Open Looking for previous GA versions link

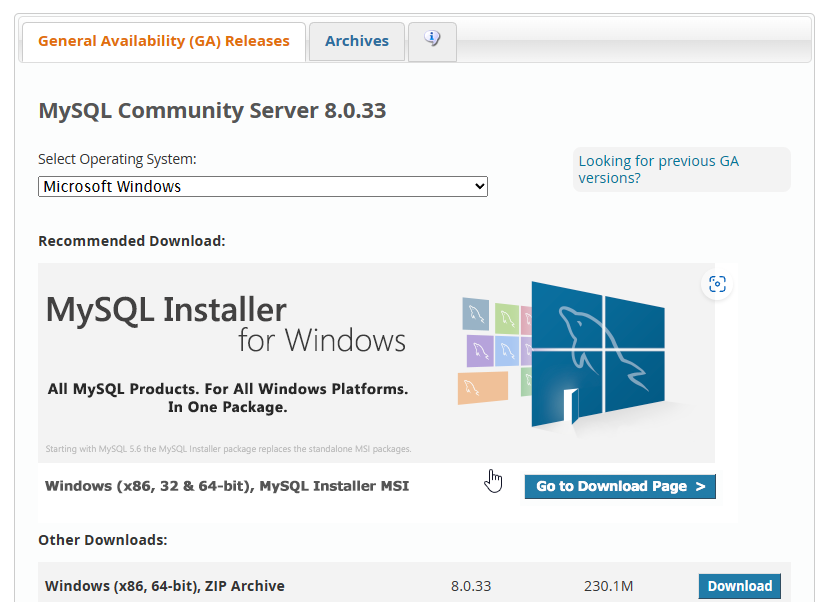658,169
